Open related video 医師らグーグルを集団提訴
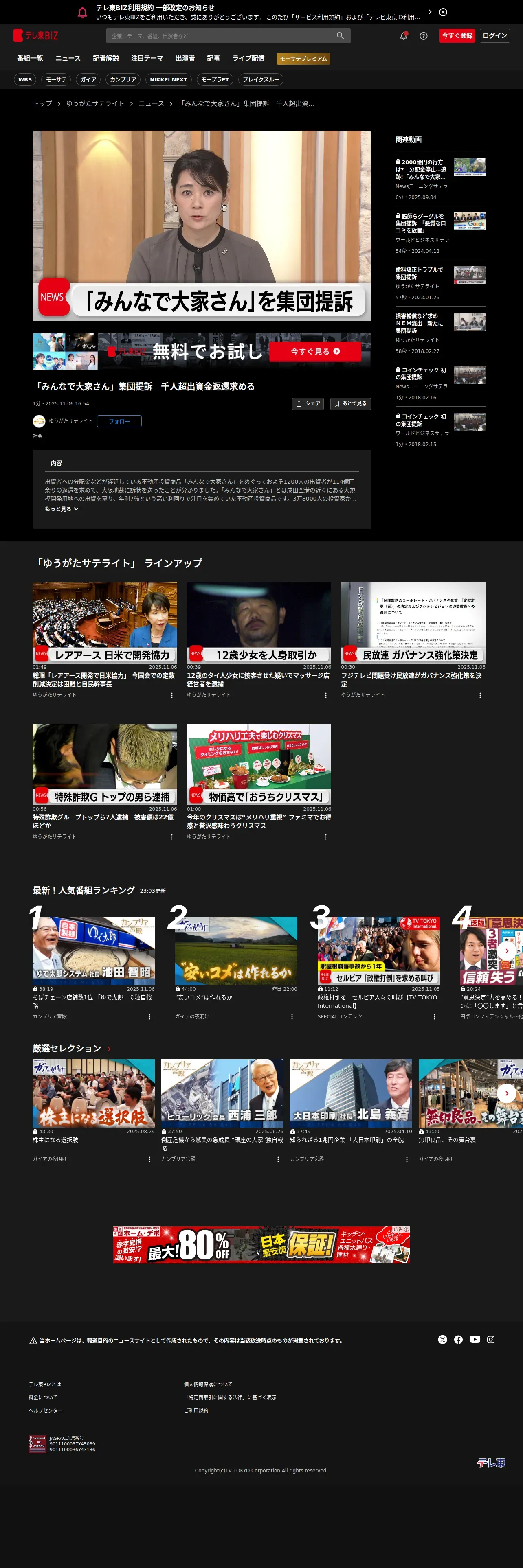523x1568 pixels. (x=440, y=233)
